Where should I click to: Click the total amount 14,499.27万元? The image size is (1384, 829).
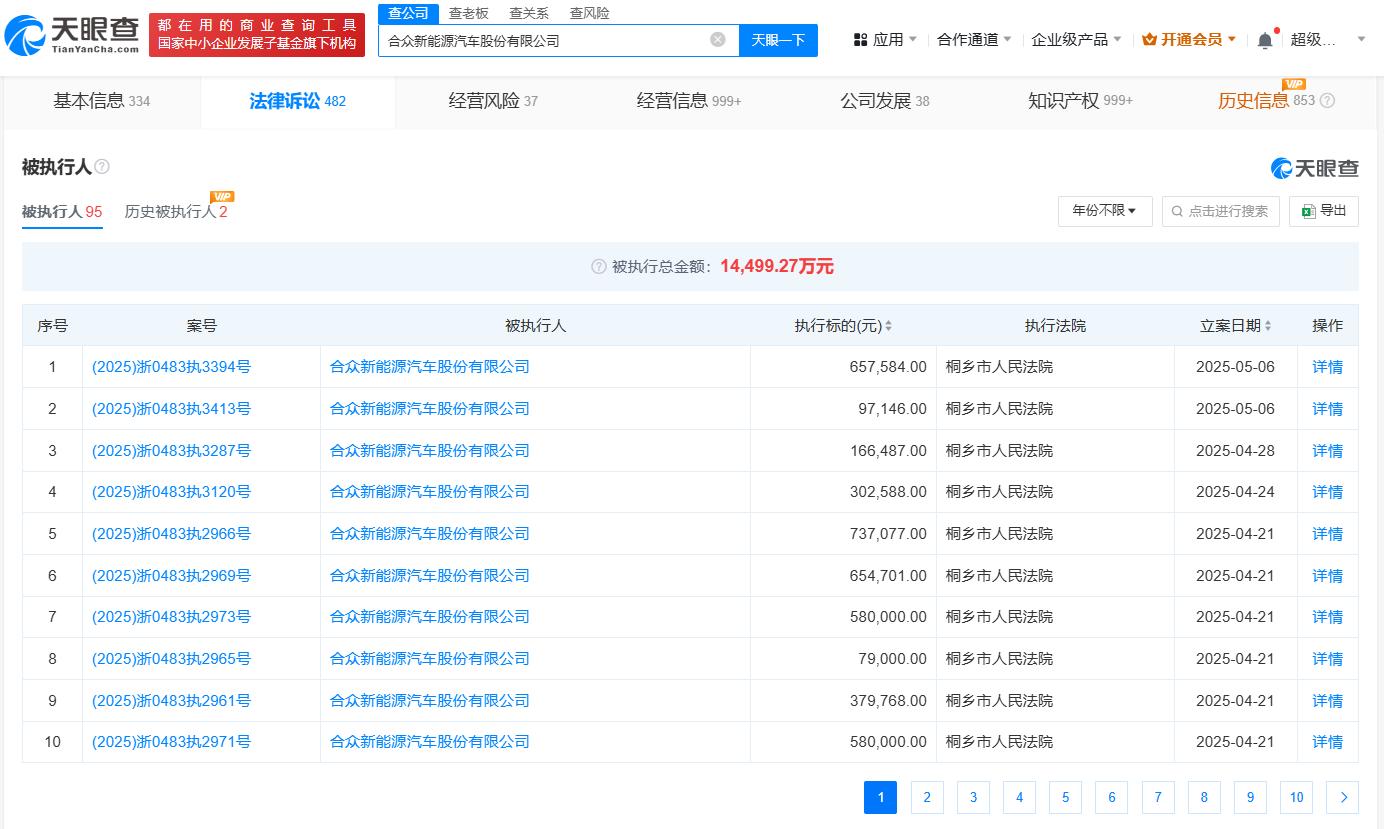[777, 267]
